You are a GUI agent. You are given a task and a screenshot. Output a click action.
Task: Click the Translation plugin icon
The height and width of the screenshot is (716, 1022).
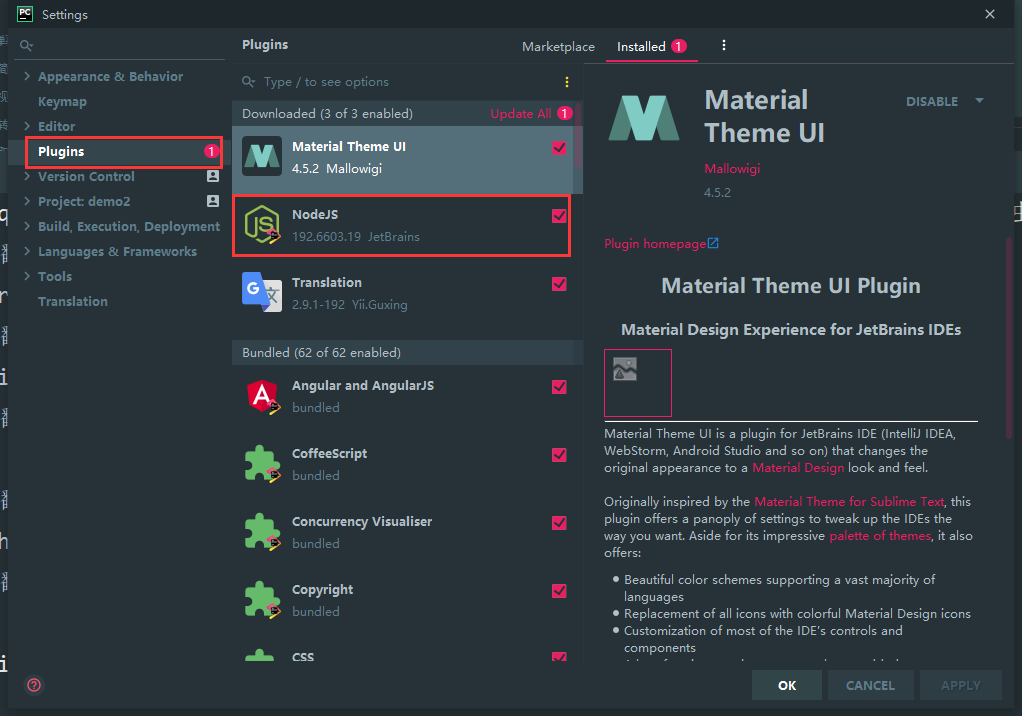[x=262, y=292]
